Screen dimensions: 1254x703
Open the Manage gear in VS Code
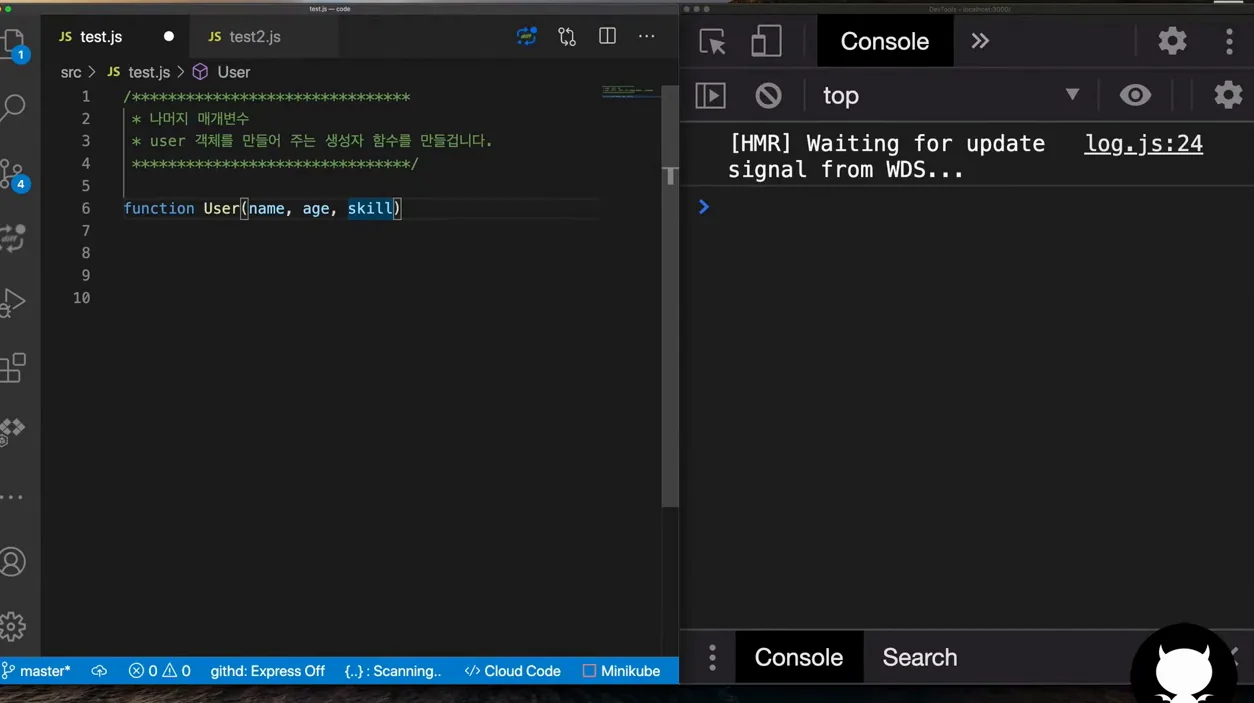point(13,626)
